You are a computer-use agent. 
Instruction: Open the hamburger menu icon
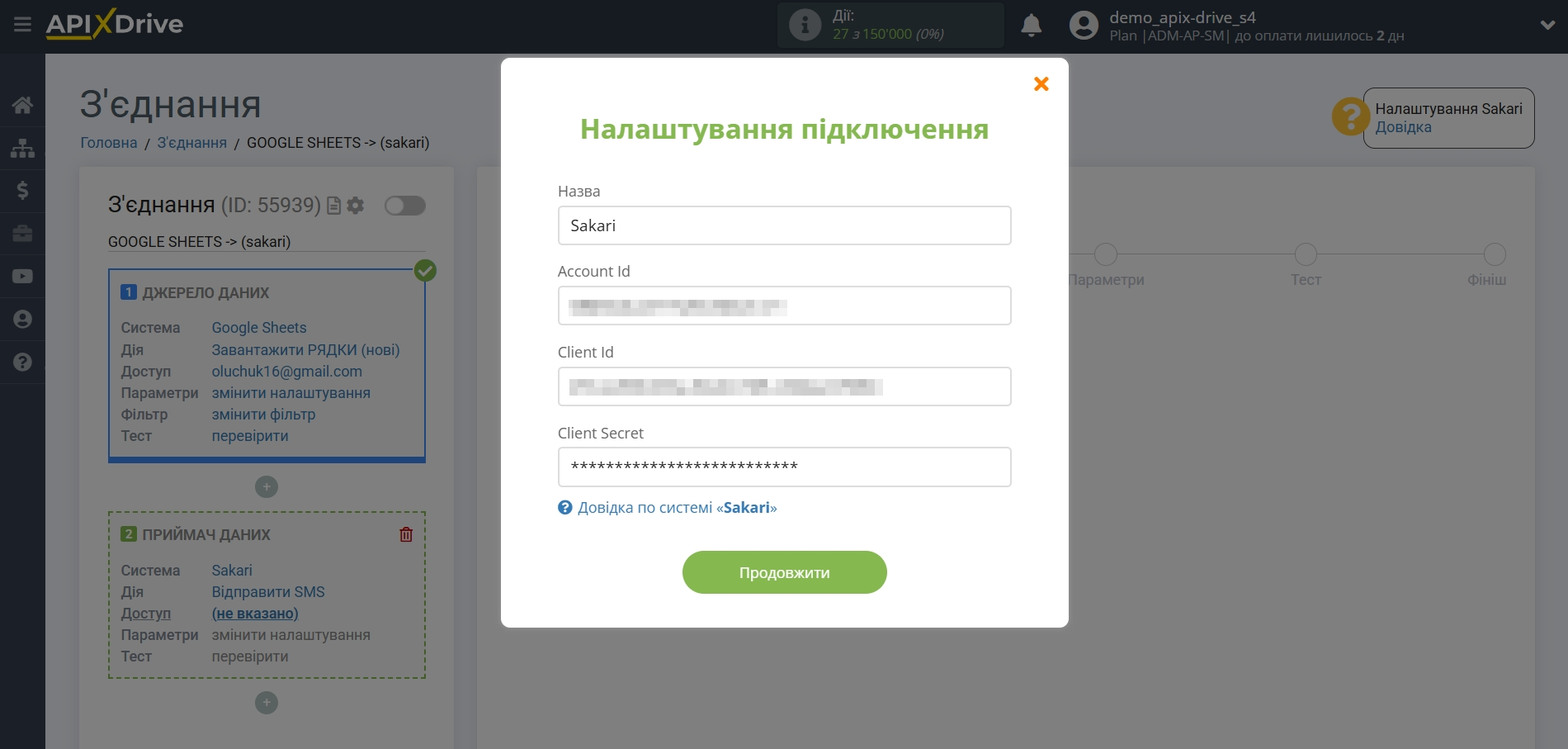pos(22,25)
